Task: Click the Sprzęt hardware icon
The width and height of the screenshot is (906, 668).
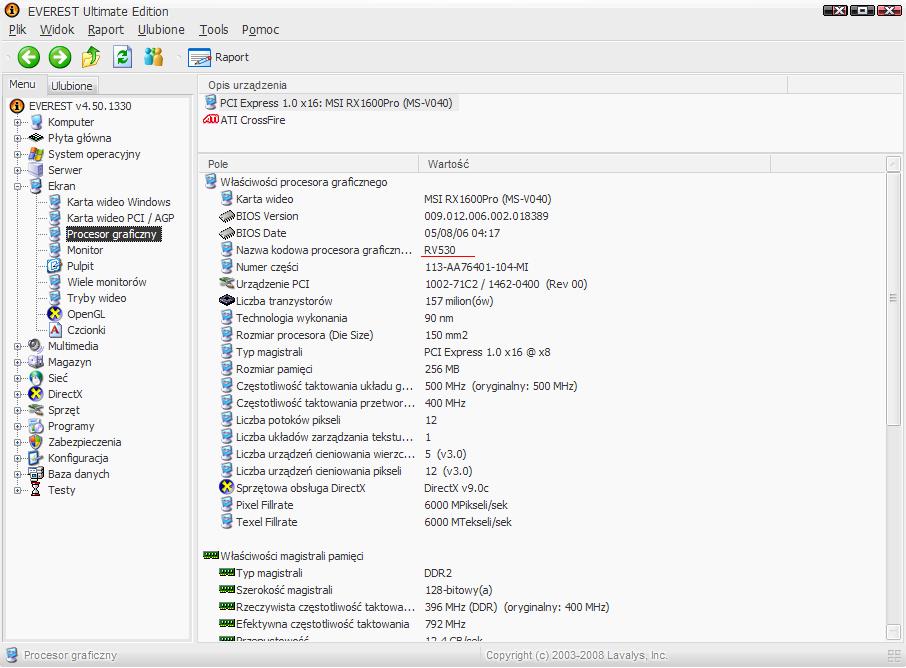Action: tap(36, 410)
